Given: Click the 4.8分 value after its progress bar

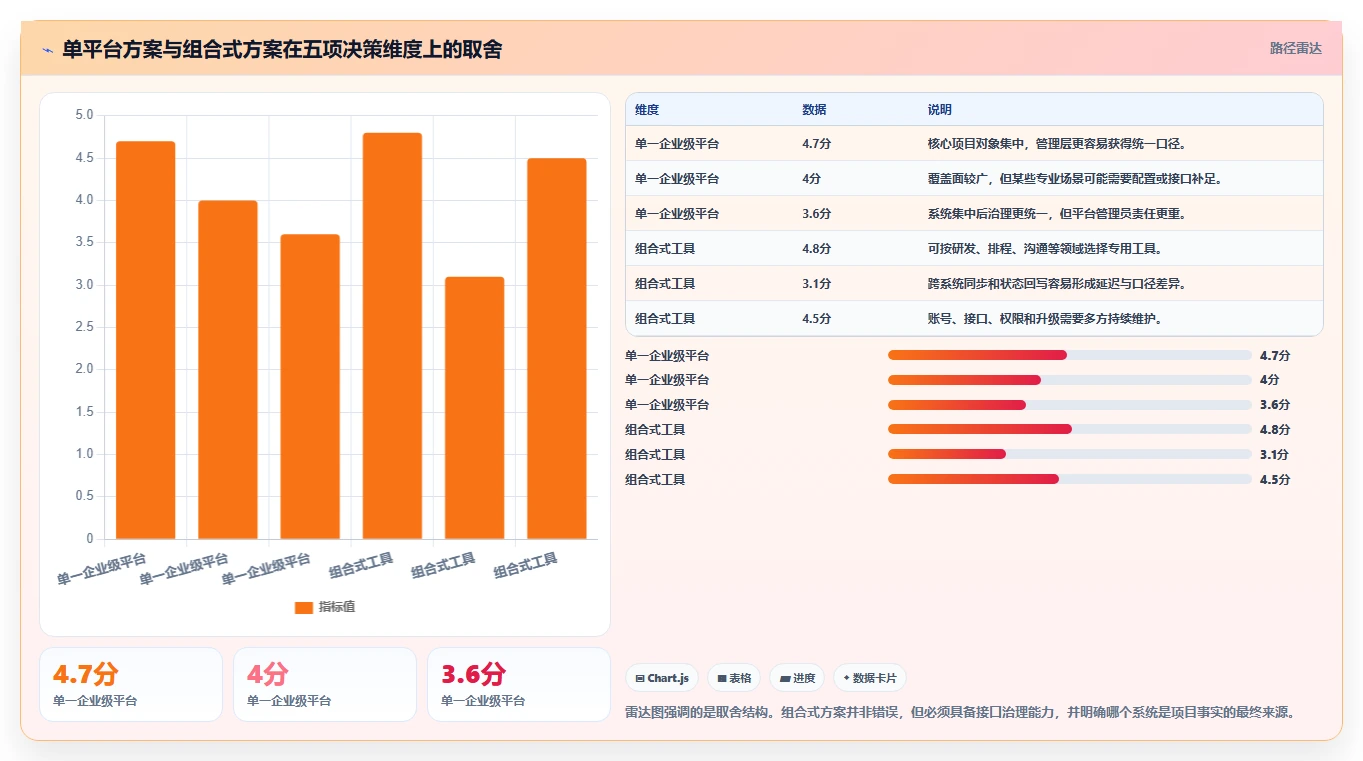Looking at the screenshot, I should tap(1275, 430).
